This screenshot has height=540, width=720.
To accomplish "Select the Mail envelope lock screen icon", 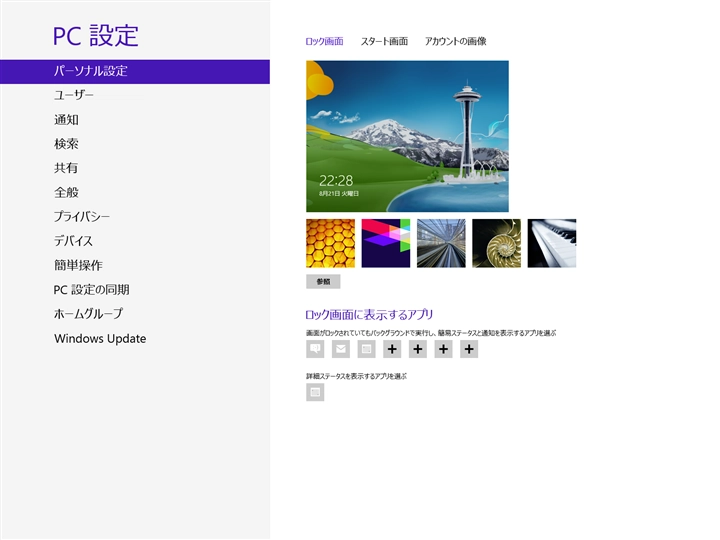I will 341,349.
